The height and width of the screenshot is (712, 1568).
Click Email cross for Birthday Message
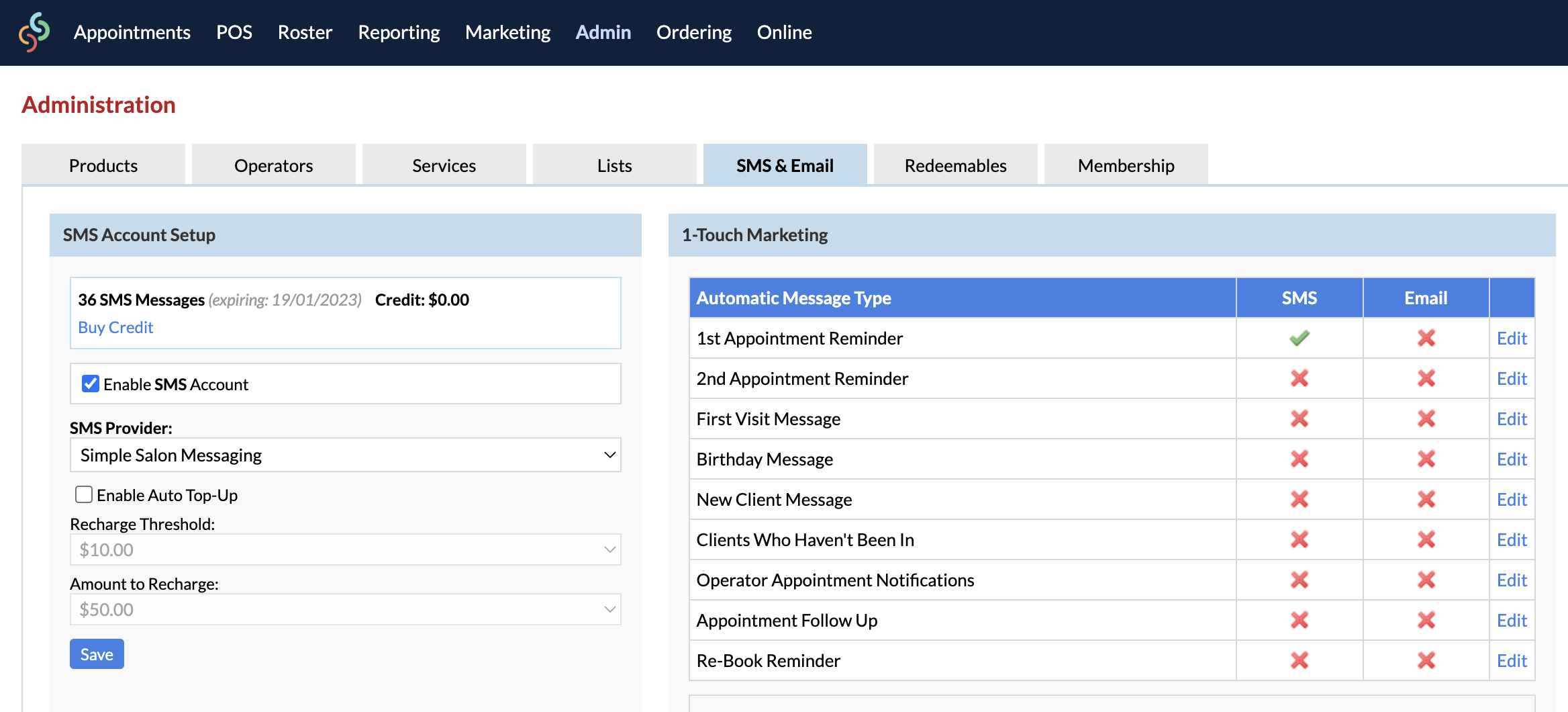pos(1426,459)
